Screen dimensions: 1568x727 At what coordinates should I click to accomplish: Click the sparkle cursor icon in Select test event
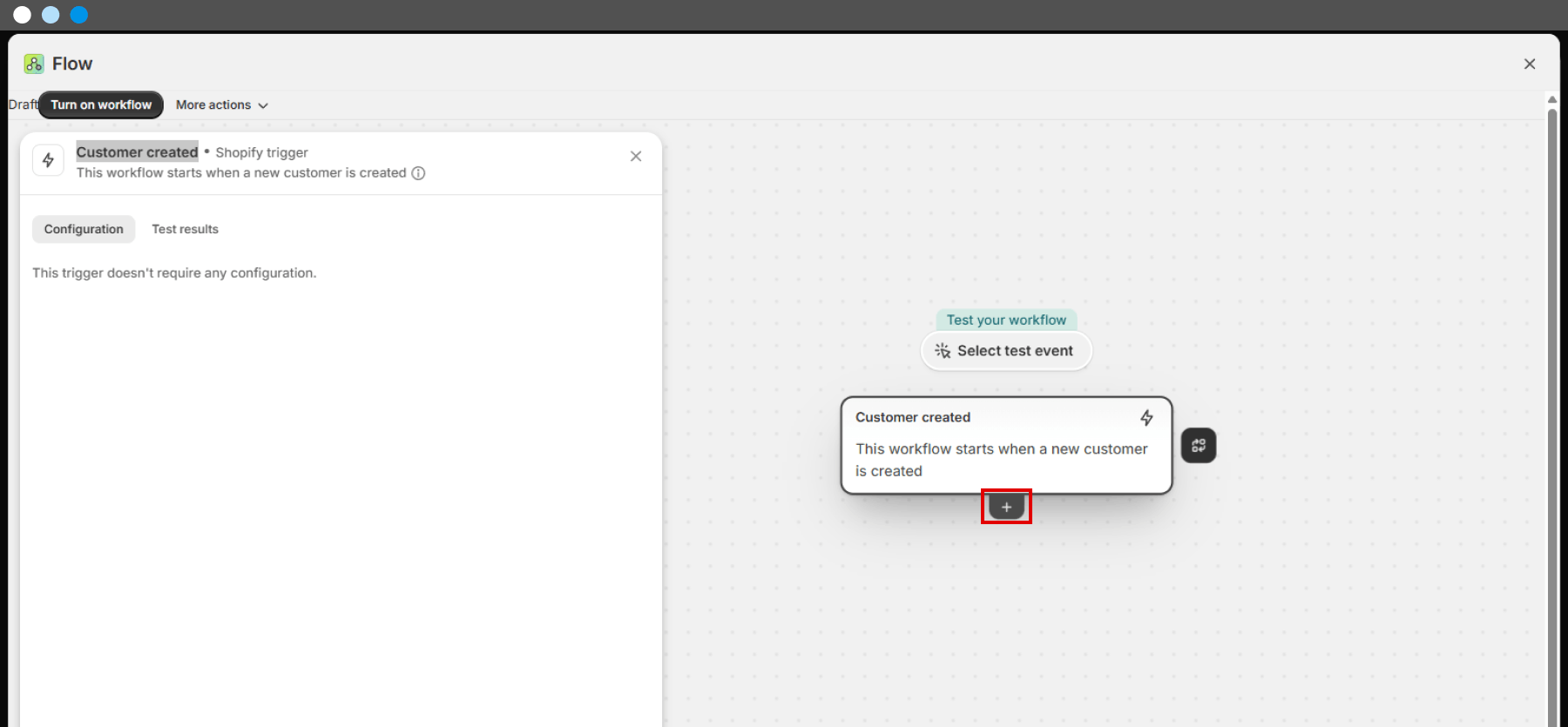coord(943,351)
